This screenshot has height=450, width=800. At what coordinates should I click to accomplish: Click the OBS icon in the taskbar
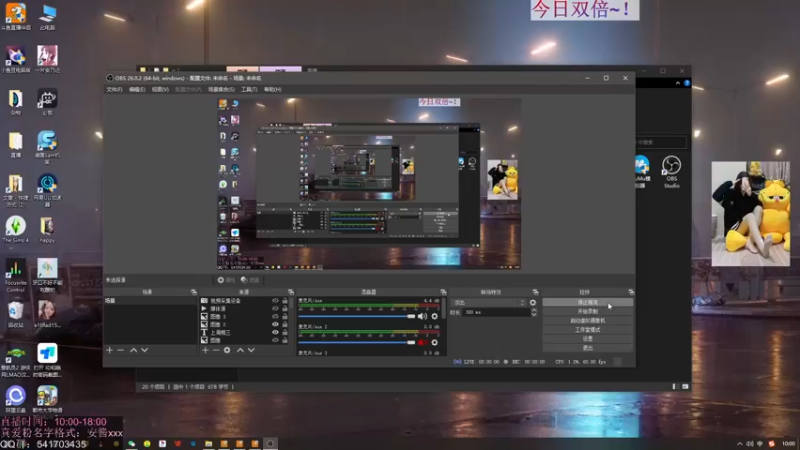[x=270, y=444]
